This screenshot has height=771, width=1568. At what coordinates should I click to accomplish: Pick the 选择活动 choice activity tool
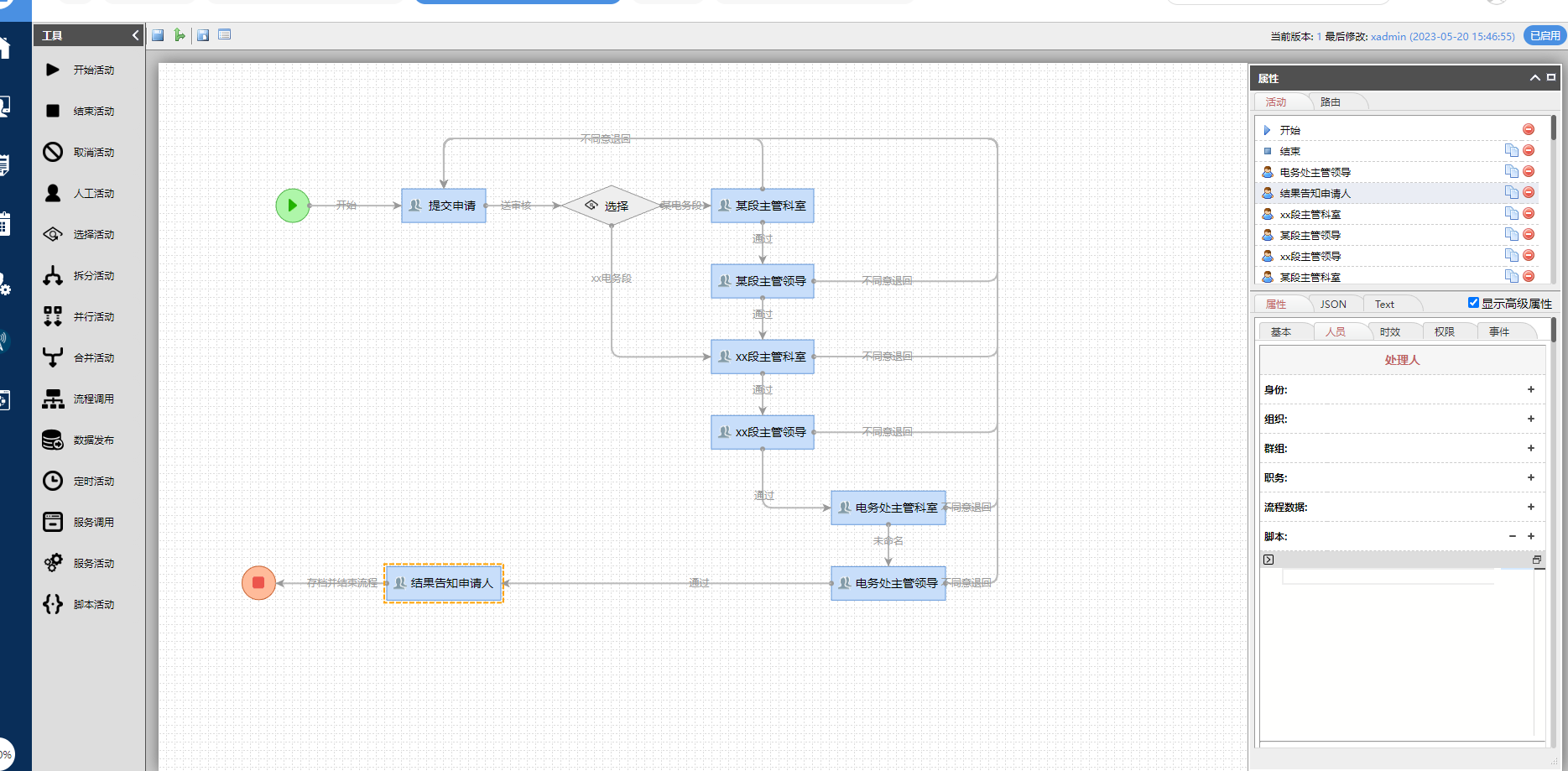(79, 235)
